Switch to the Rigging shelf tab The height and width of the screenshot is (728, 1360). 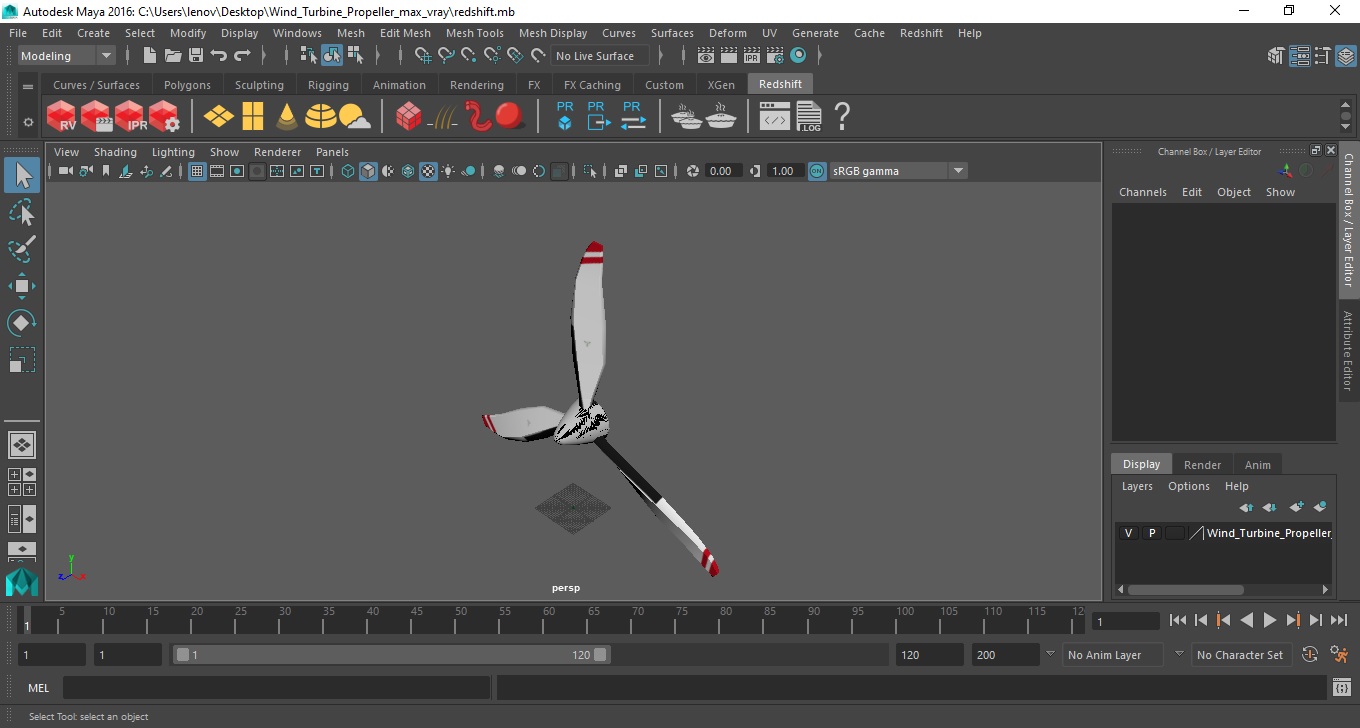[x=328, y=85]
